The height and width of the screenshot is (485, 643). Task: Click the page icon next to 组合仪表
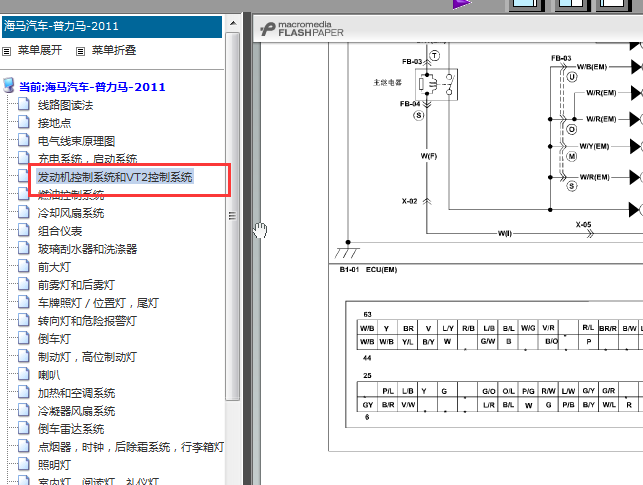point(24,230)
